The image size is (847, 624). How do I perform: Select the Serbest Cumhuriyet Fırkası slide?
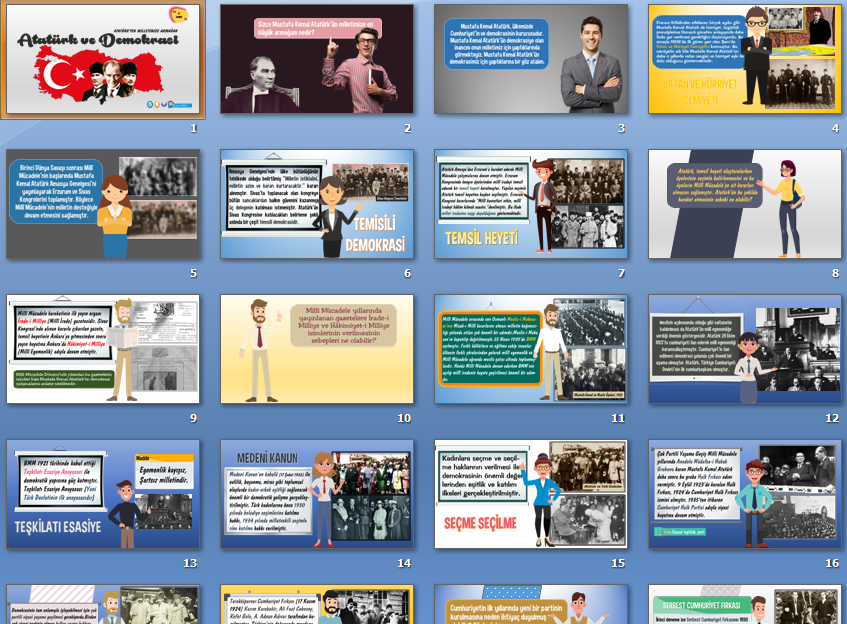coord(745,605)
